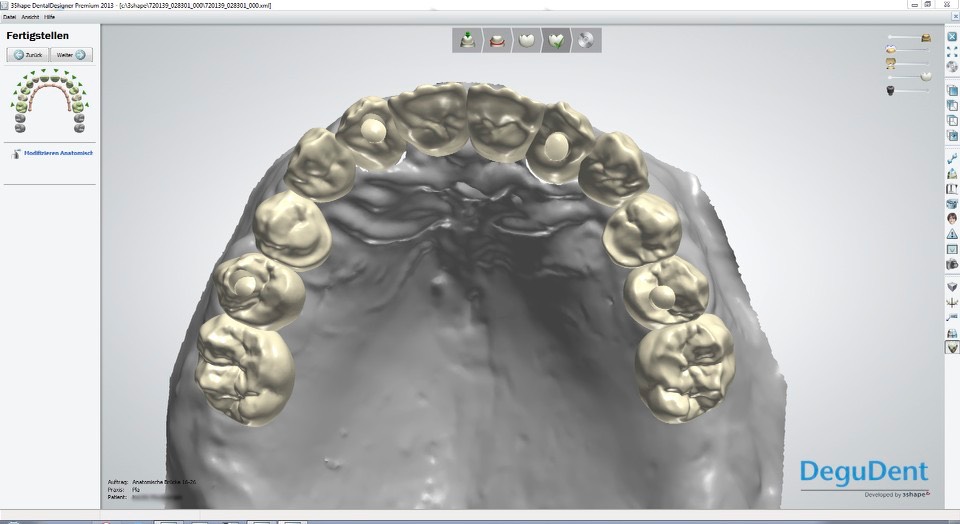
Task: Select the margin line workflow step icon
Action: click(x=495, y=41)
